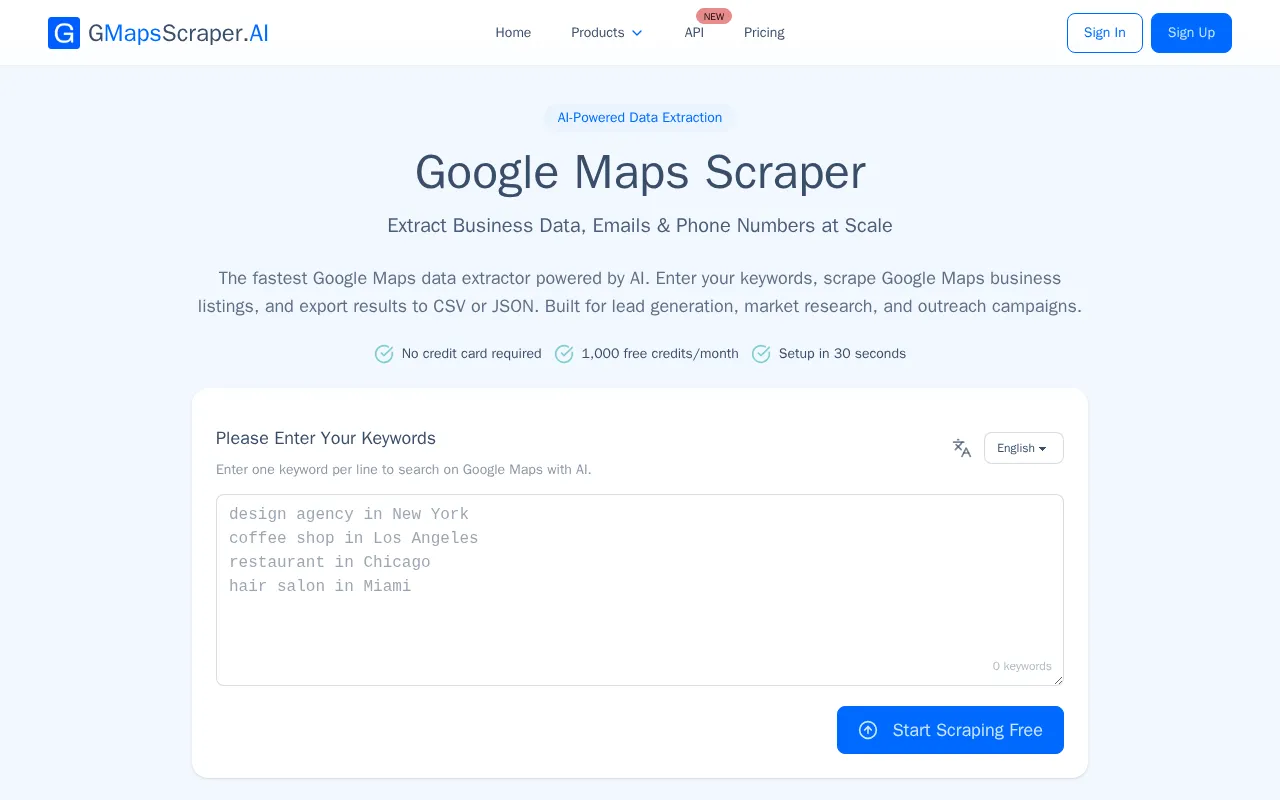Click the Extract Business Data subtitle
The height and width of the screenshot is (800, 1280).
pos(640,226)
